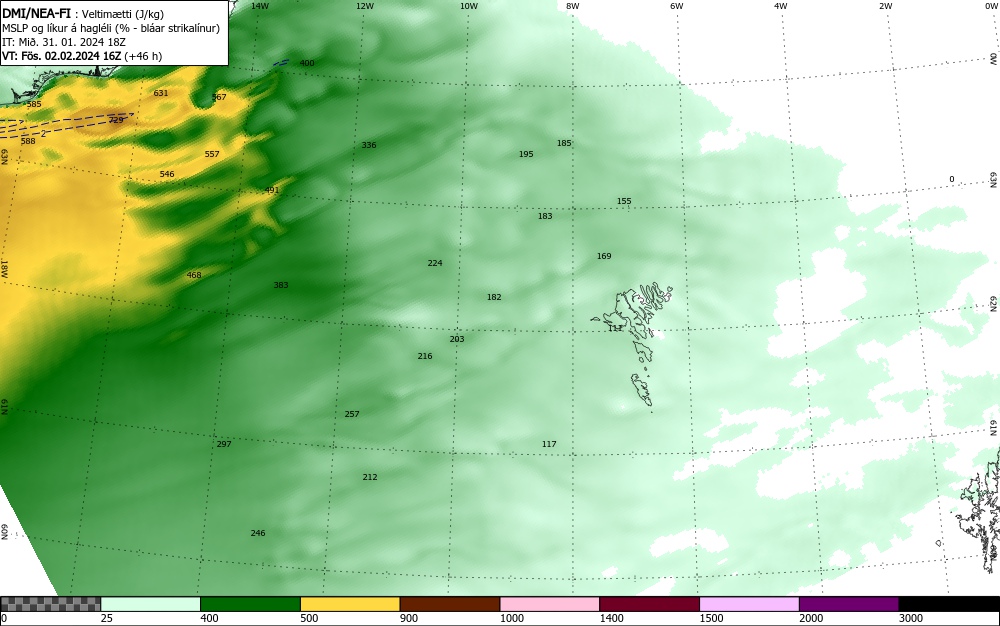This screenshot has height=626, width=1000.
Task: Click the 4W longitude label
Action: coord(781,6)
